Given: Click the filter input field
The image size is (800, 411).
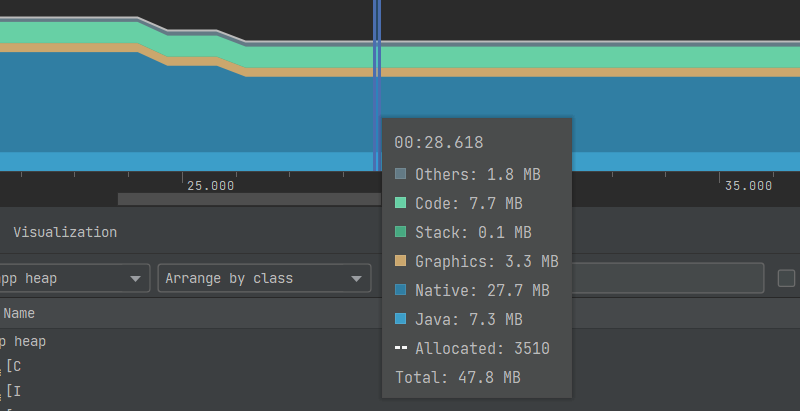Looking at the screenshot, I should pyautogui.click(x=668, y=278).
